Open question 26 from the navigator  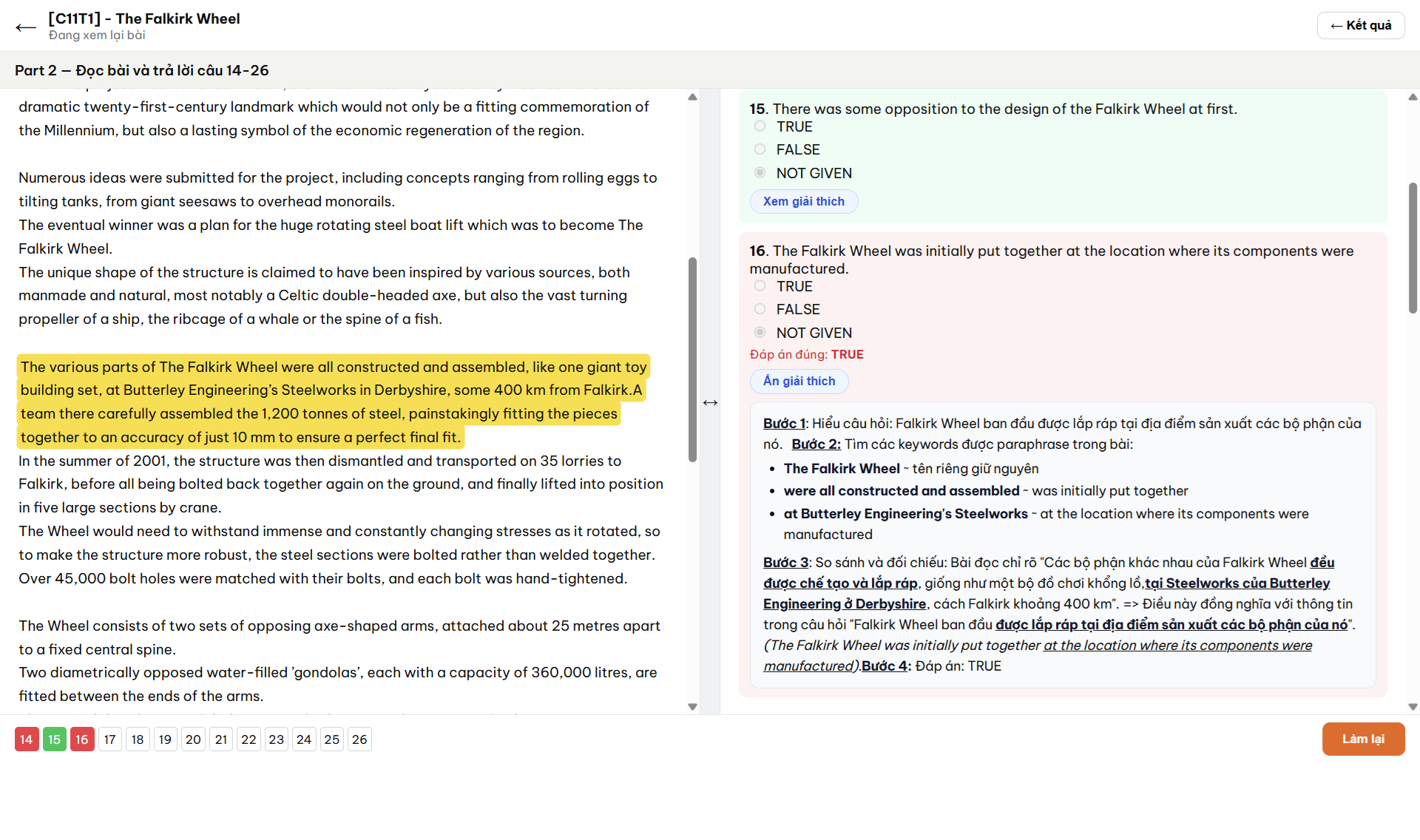(359, 739)
